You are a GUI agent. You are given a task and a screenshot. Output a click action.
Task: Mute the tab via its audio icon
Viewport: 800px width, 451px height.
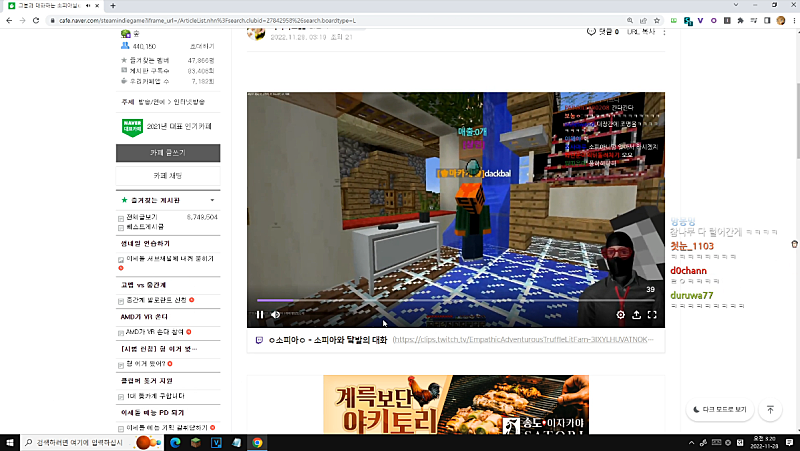click(x=88, y=6)
